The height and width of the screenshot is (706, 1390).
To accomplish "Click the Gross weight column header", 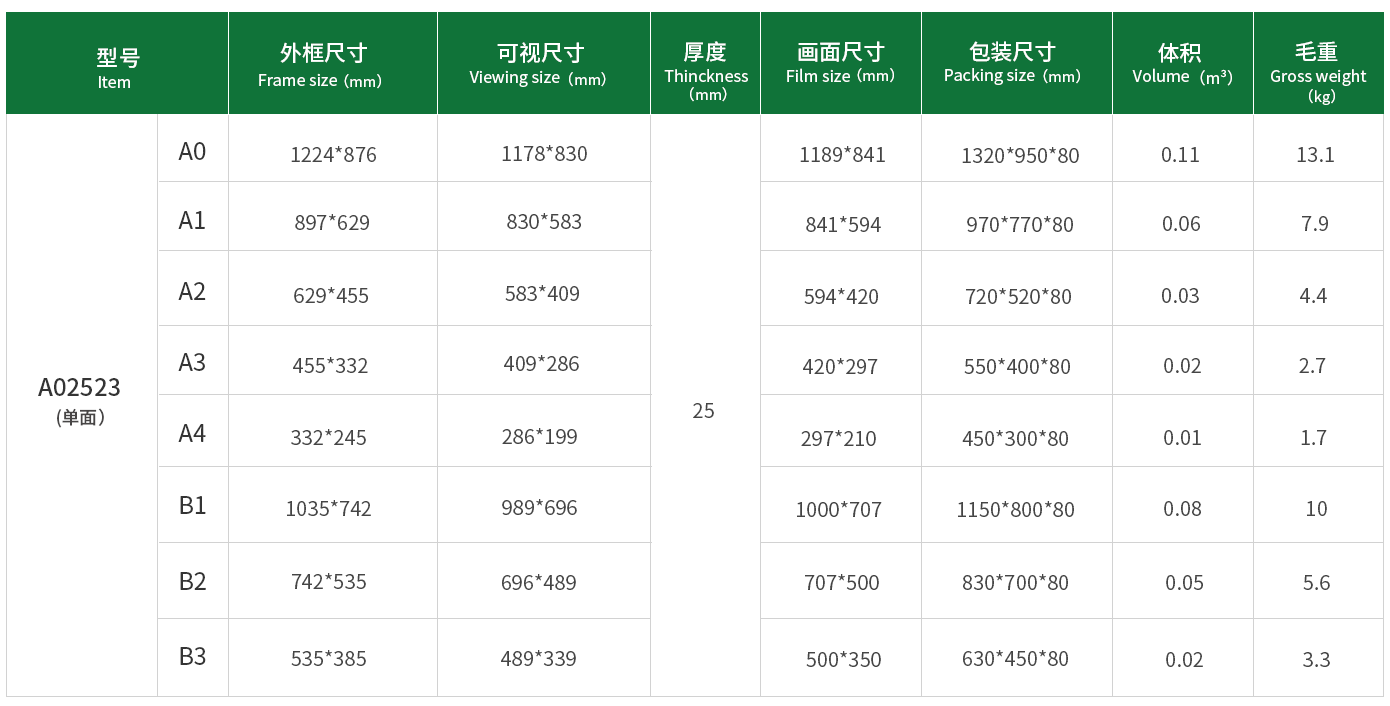I will point(1319,63).
